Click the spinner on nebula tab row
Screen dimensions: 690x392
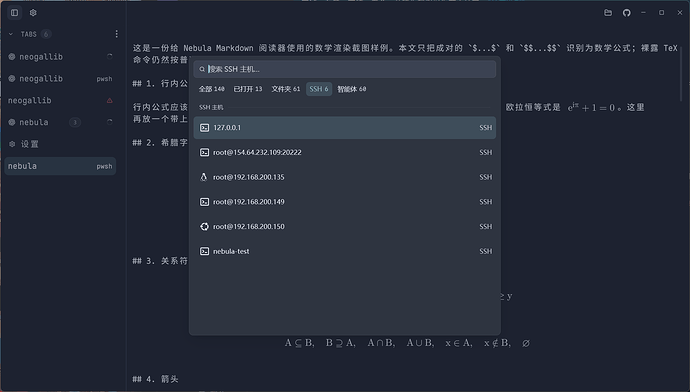tap(110, 122)
